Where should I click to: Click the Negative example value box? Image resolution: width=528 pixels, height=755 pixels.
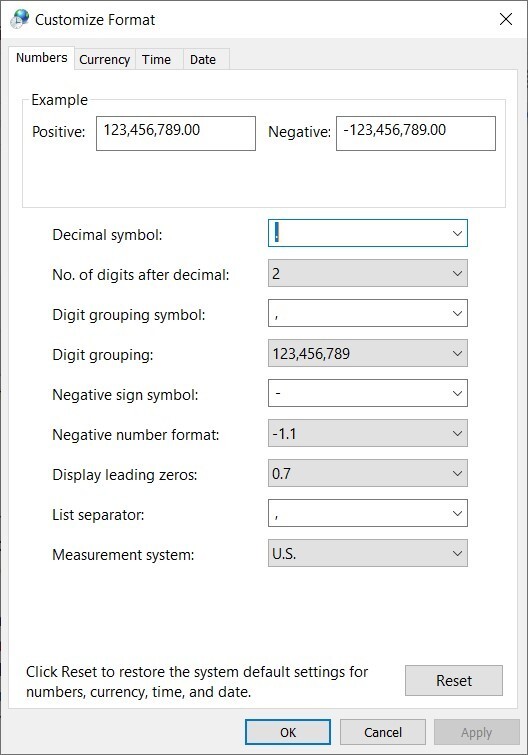tap(415, 133)
